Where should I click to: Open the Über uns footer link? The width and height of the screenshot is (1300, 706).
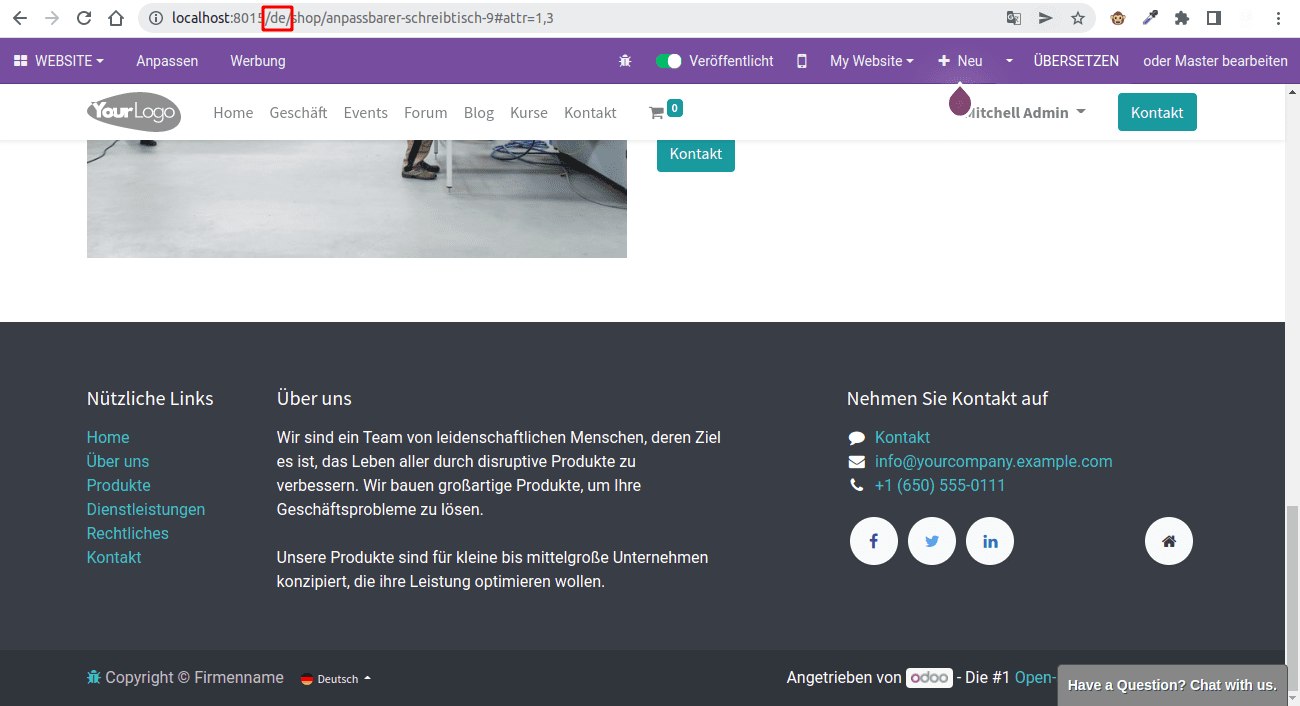click(118, 461)
